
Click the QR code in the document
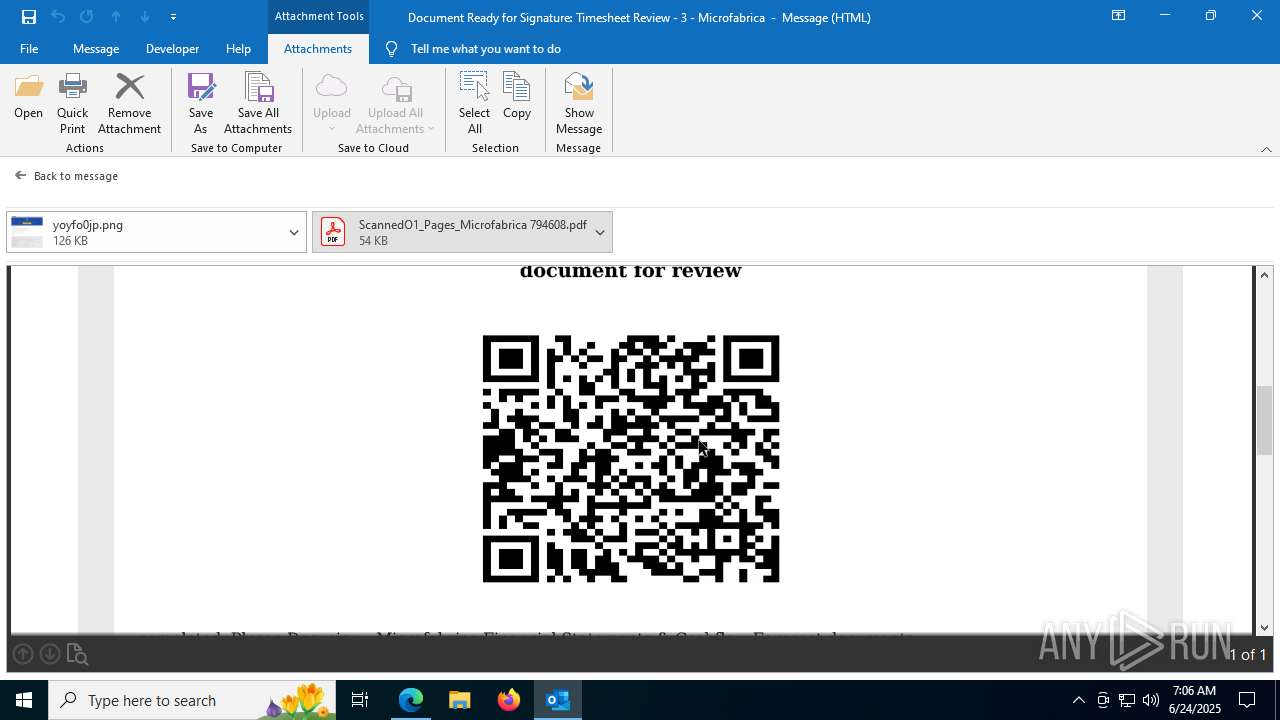pos(631,458)
